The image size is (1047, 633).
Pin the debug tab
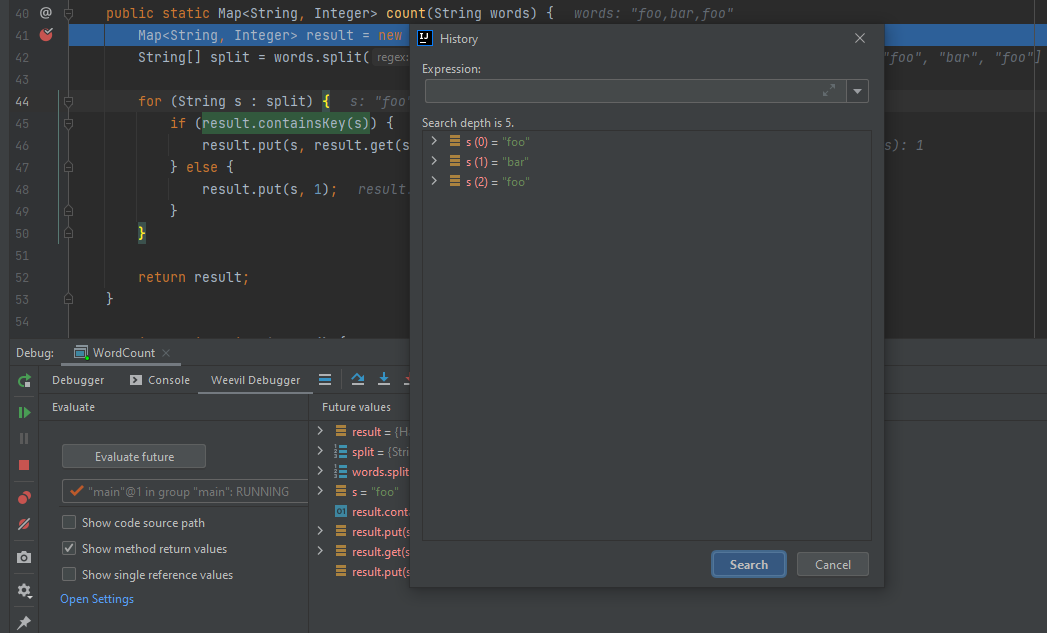click(24, 622)
